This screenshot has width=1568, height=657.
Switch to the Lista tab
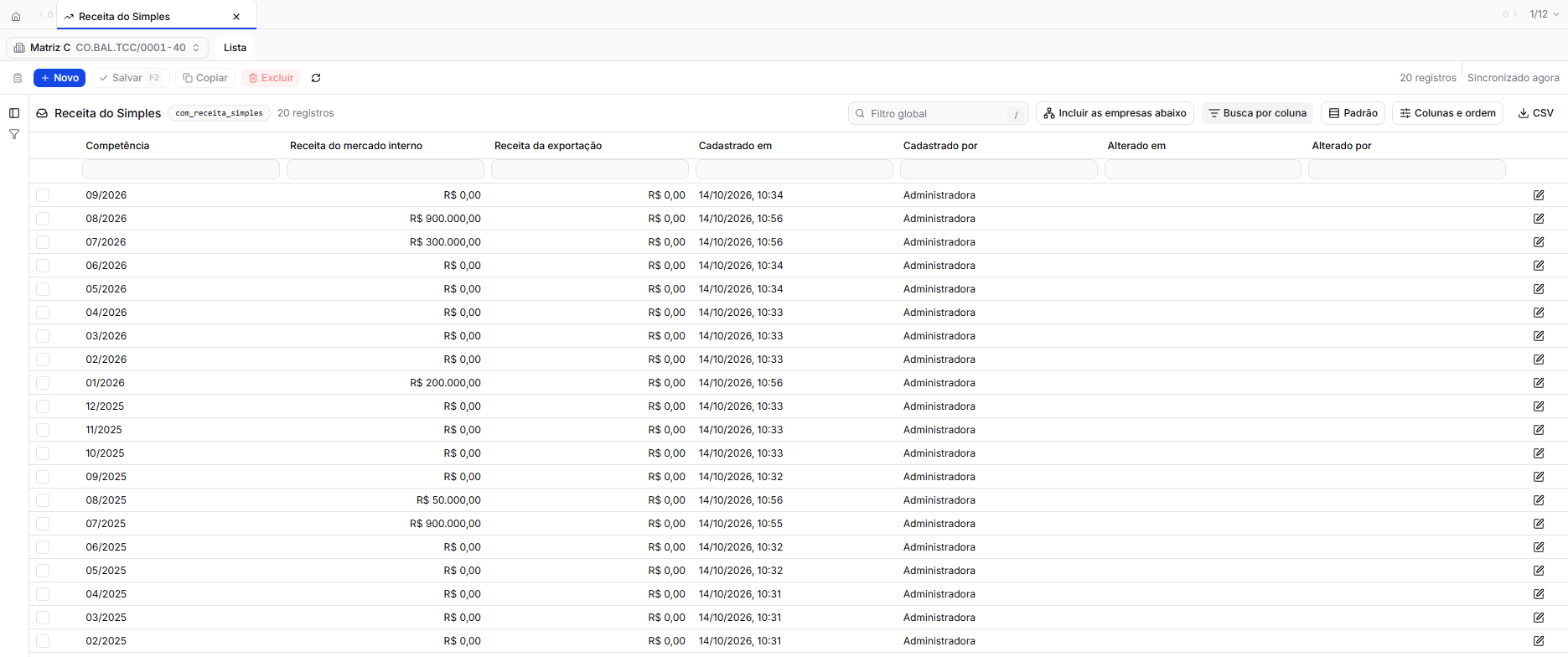coord(235,47)
